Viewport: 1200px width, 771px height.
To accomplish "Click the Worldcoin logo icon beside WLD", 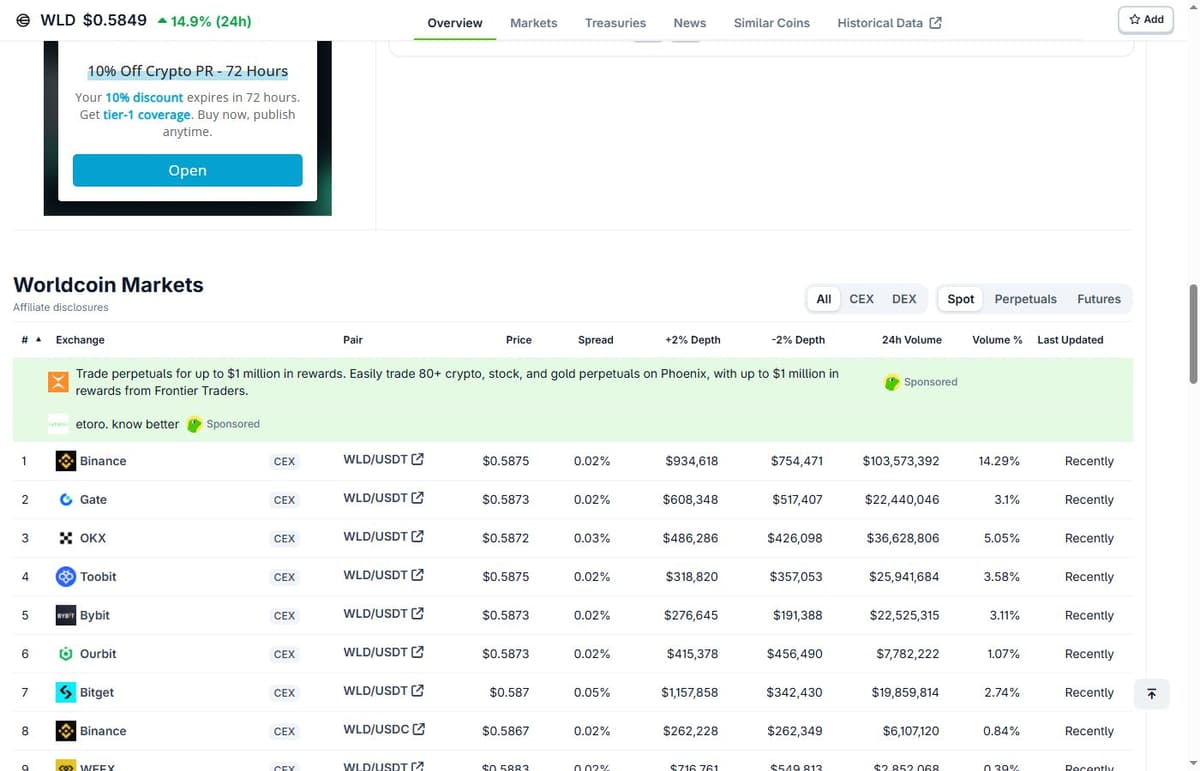I will click(x=23, y=20).
